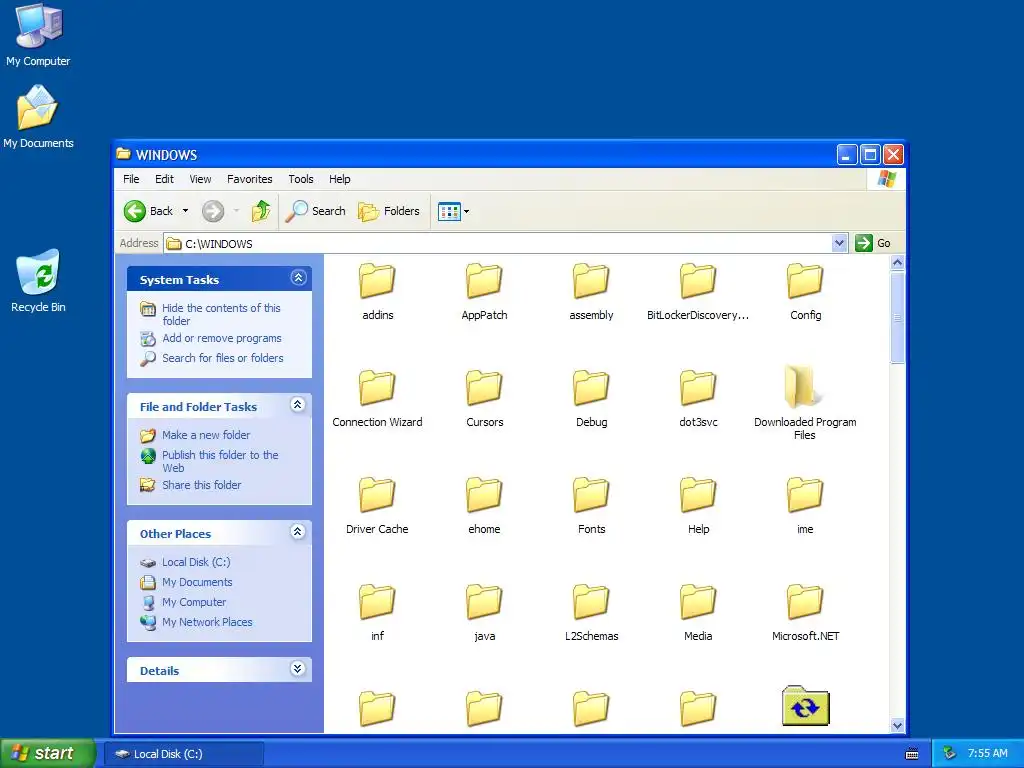Click the scrollbar down arrow
Image resolution: width=1024 pixels, height=768 pixels.
tap(897, 725)
